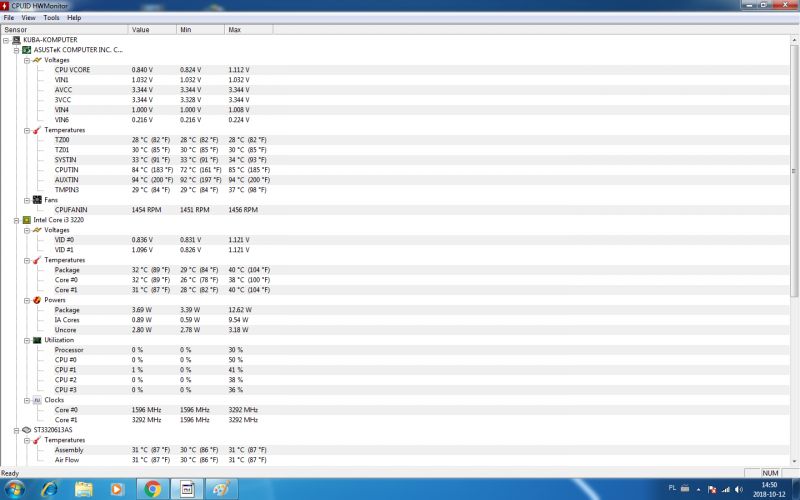Select the VID #0 row
The height and width of the screenshot is (500, 800).
pyautogui.click(x=395, y=240)
